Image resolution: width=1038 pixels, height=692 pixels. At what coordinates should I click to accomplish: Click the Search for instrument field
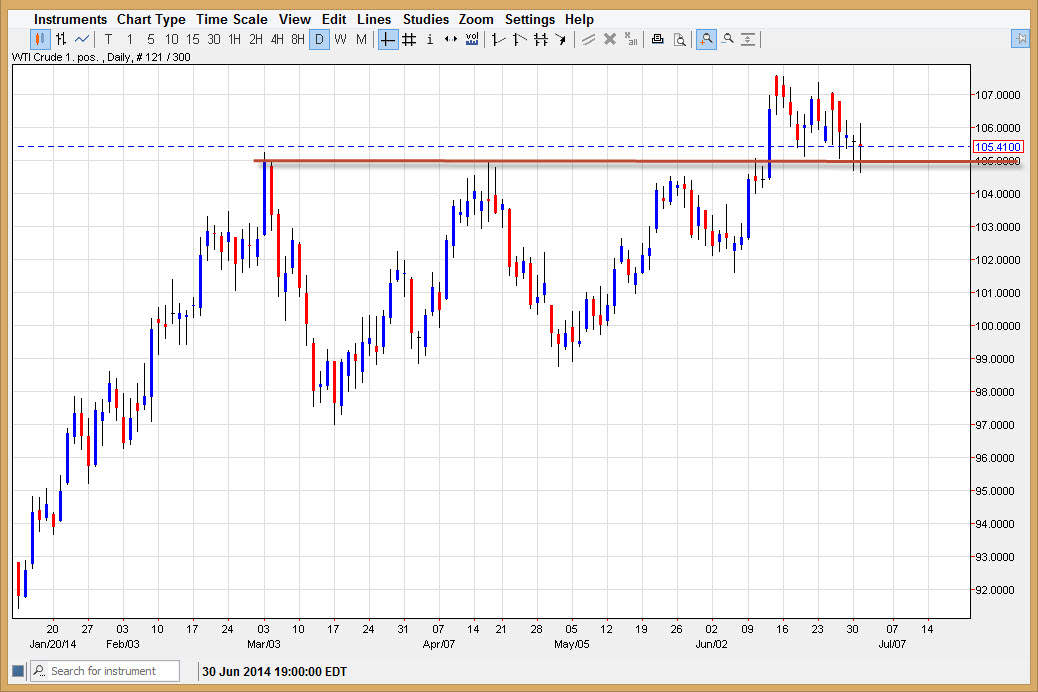pyautogui.click(x=105, y=671)
